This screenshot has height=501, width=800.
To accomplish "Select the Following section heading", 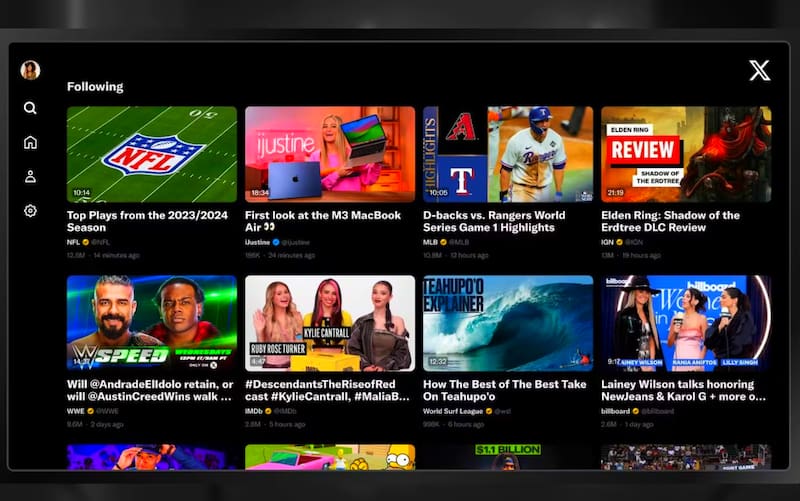I will 95,87.
